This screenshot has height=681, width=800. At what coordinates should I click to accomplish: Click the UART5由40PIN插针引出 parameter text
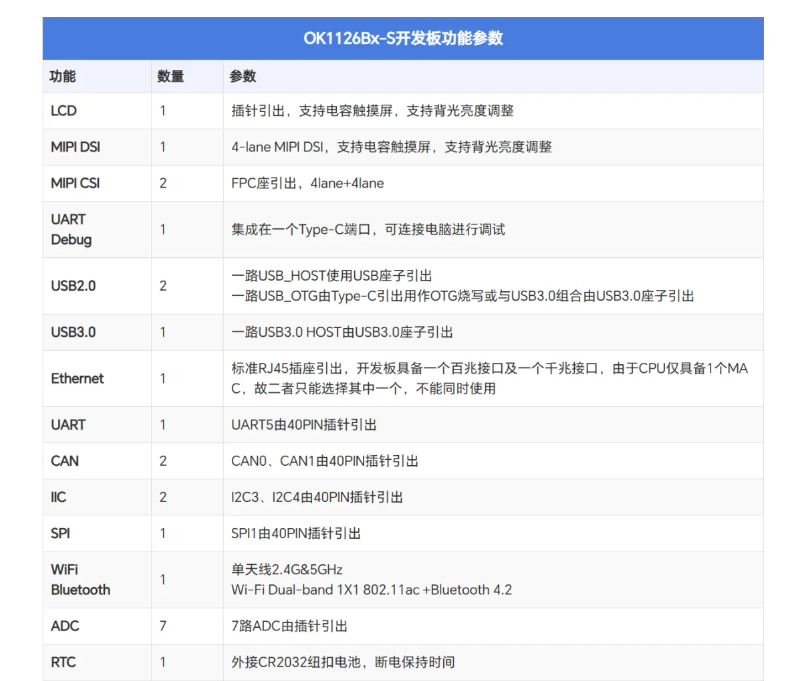click(304, 425)
